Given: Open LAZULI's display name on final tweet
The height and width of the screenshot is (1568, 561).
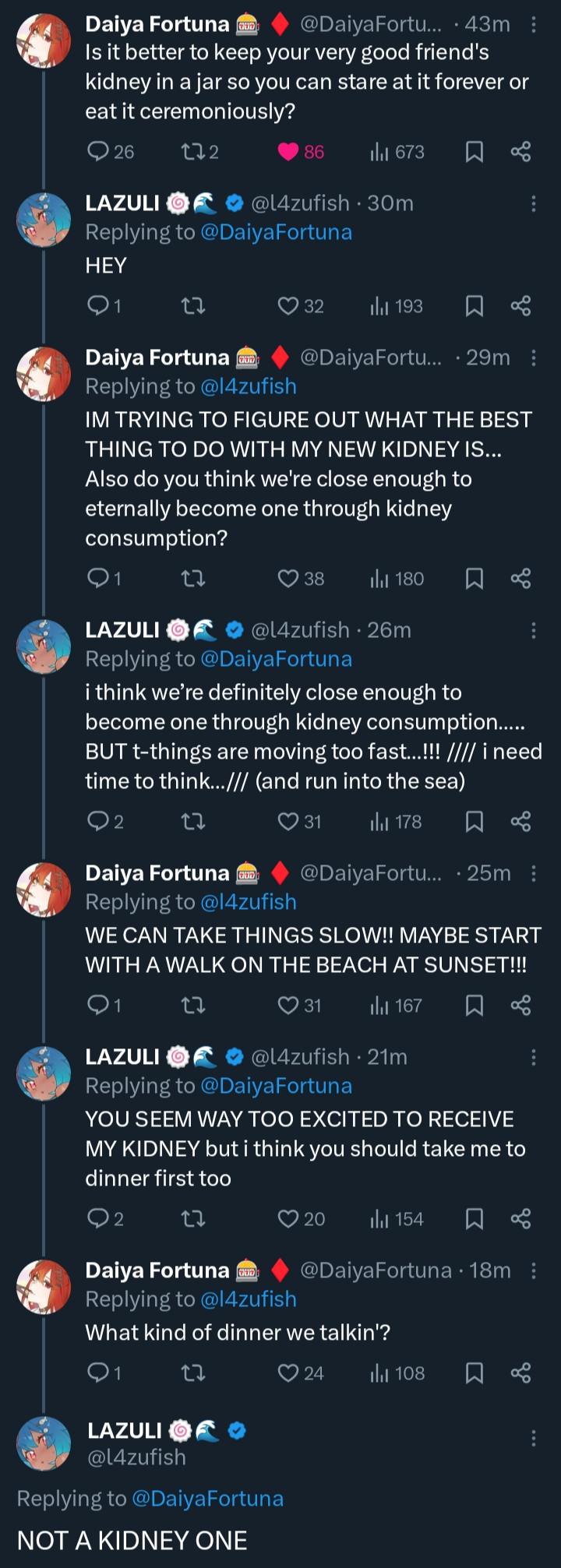Looking at the screenshot, I should (x=125, y=1431).
